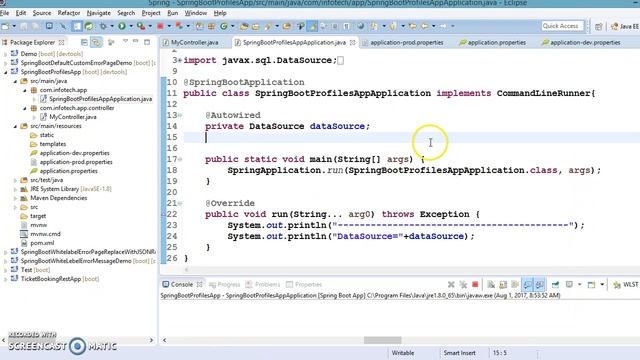
Task: Close the SpringBootProfilesAppApplication.java editor tab
Action: pos(352,42)
